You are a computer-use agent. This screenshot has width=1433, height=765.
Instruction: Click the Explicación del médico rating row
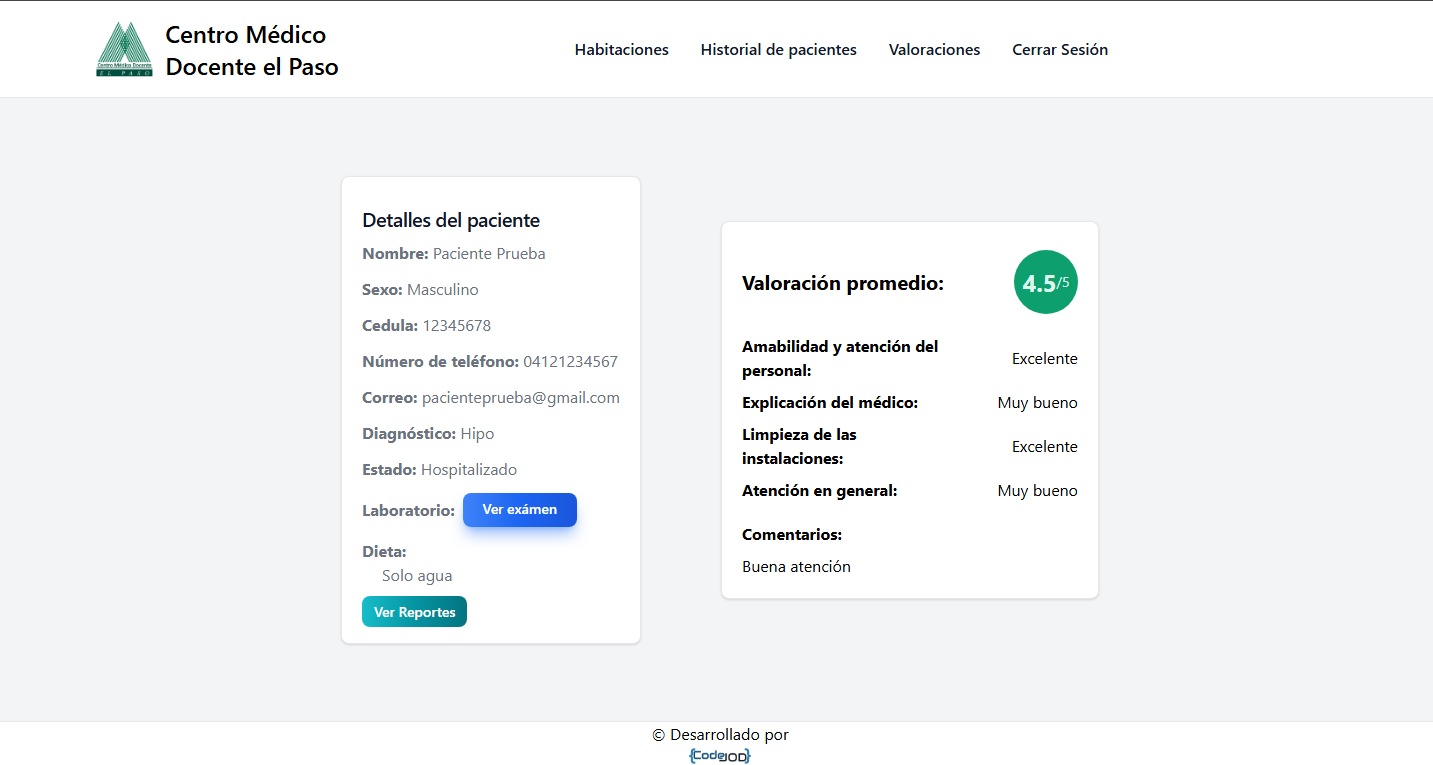tap(909, 403)
